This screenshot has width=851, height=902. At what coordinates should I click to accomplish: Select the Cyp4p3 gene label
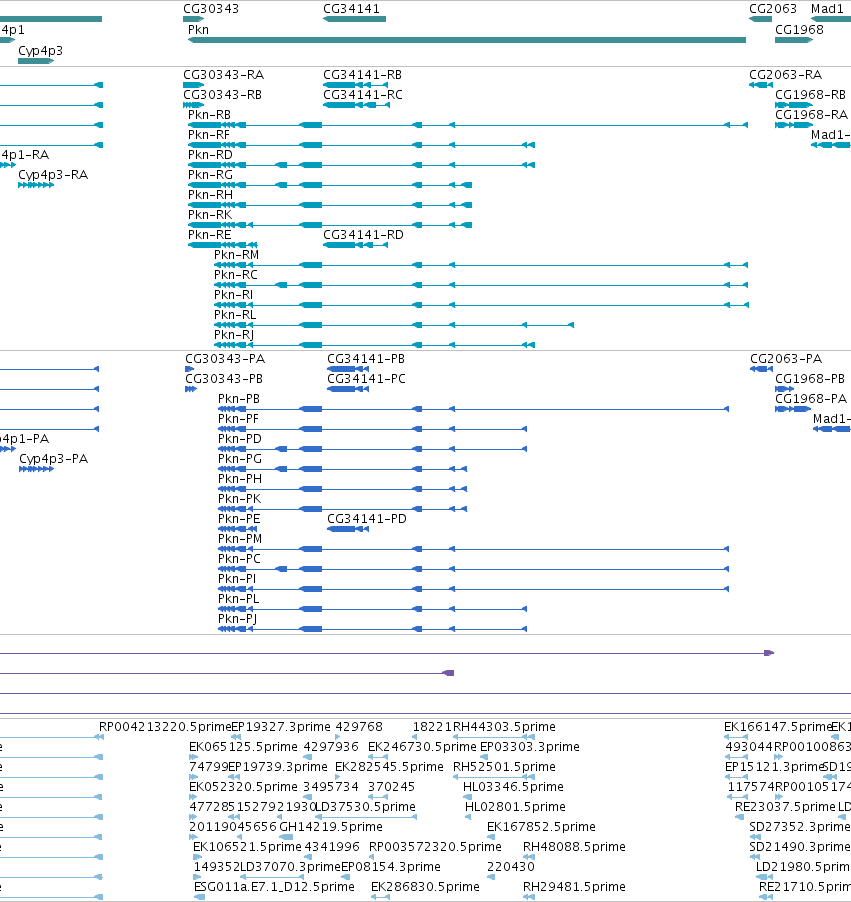coord(40,51)
